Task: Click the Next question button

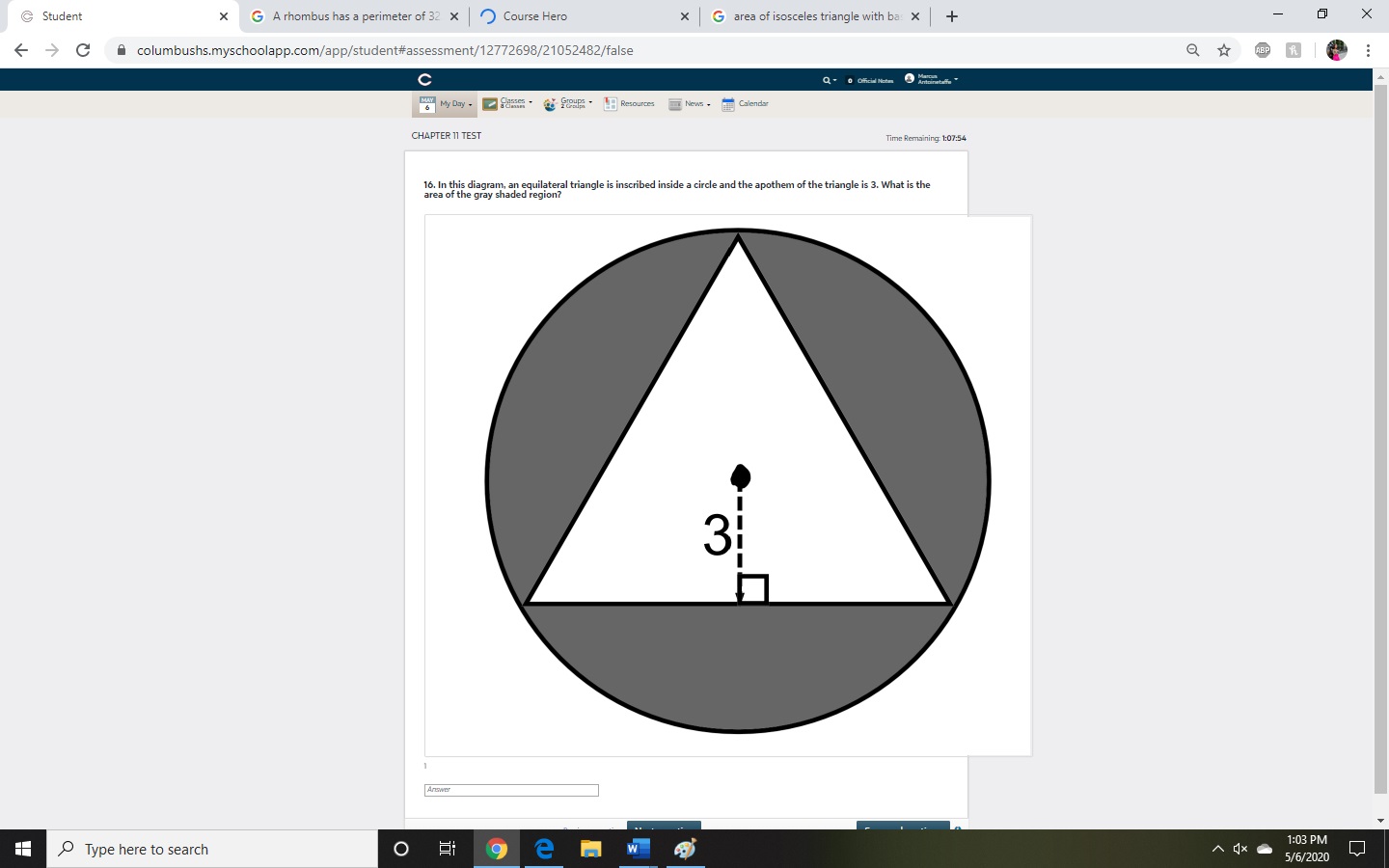Action: 664,827
